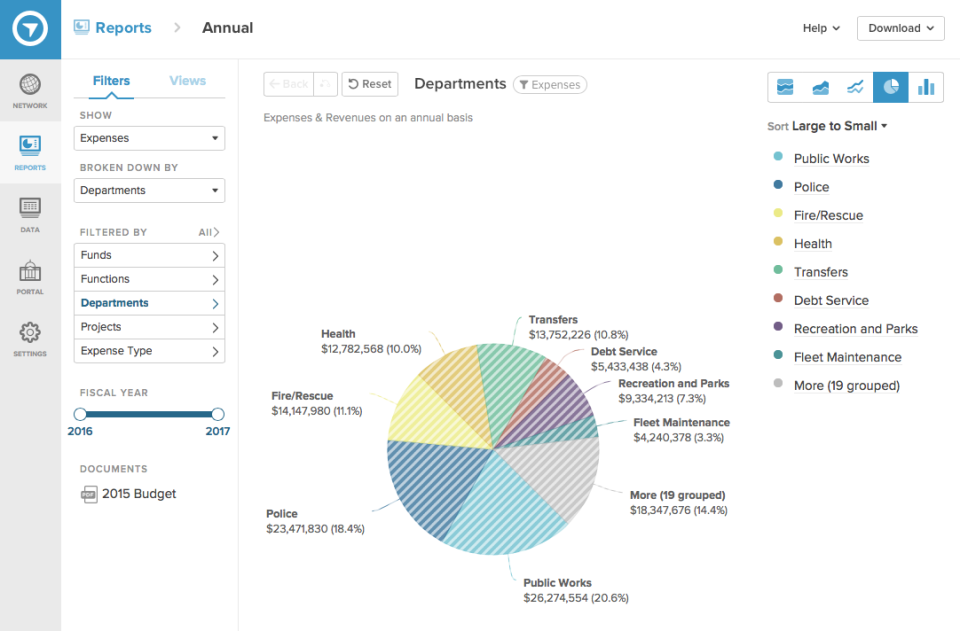Viewport: 960px width, 631px height.
Task: Open the 2015 Budget document
Action: pyautogui.click(x=138, y=494)
